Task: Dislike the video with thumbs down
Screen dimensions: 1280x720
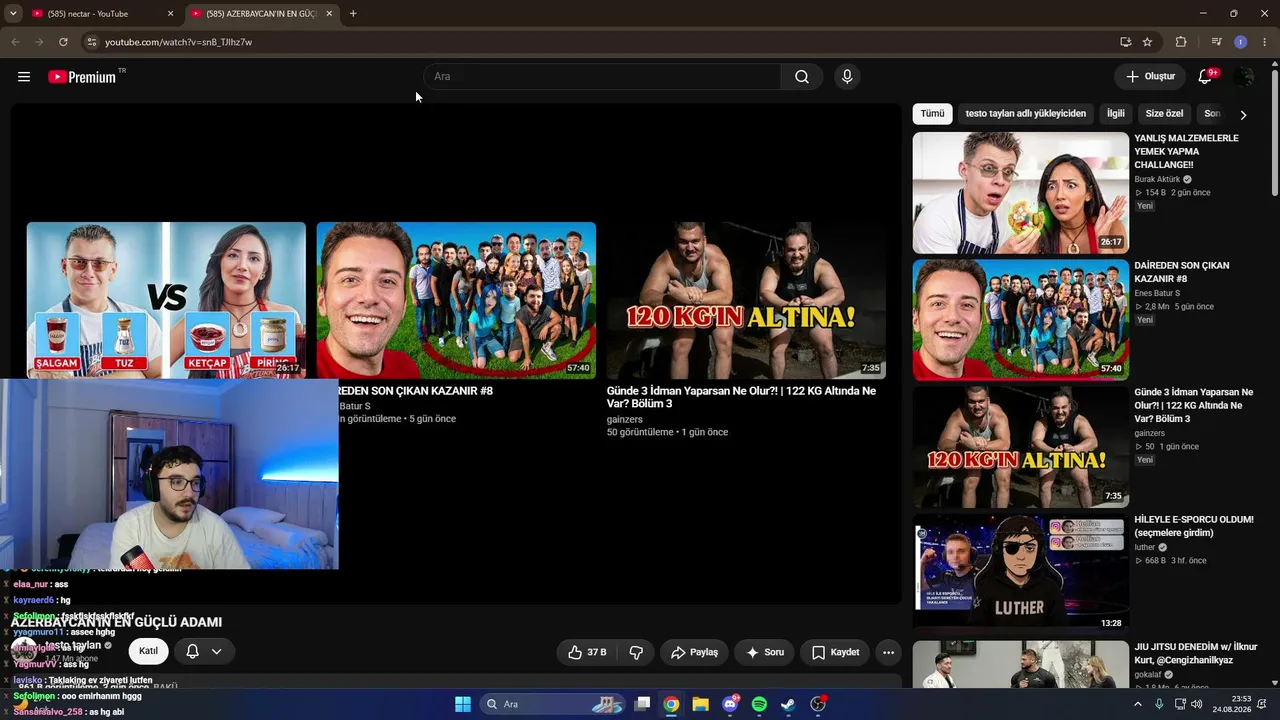Action: (636, 652)
